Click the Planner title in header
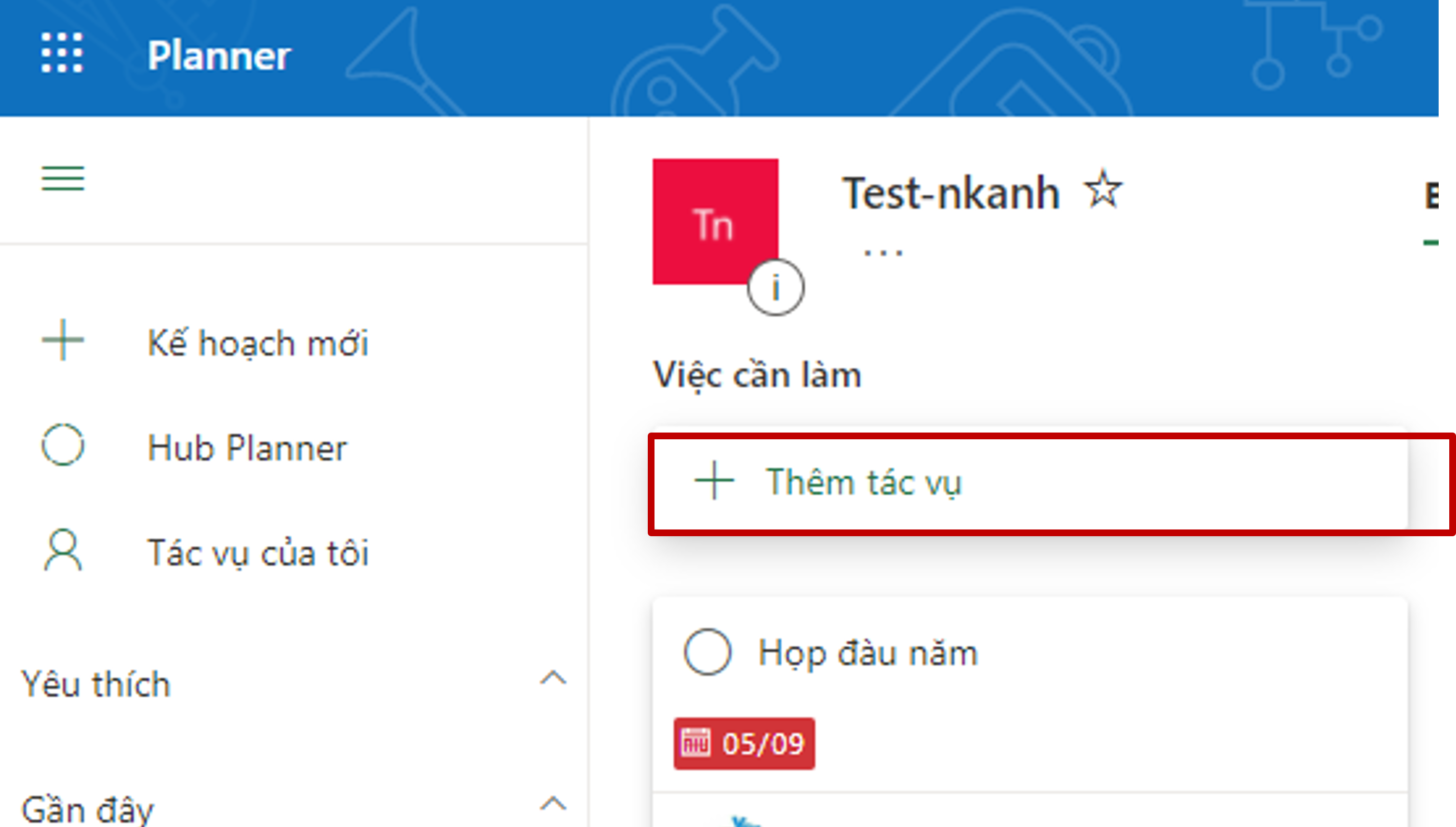The height and width of the screenshot is (827, 1456). point(218,55)
